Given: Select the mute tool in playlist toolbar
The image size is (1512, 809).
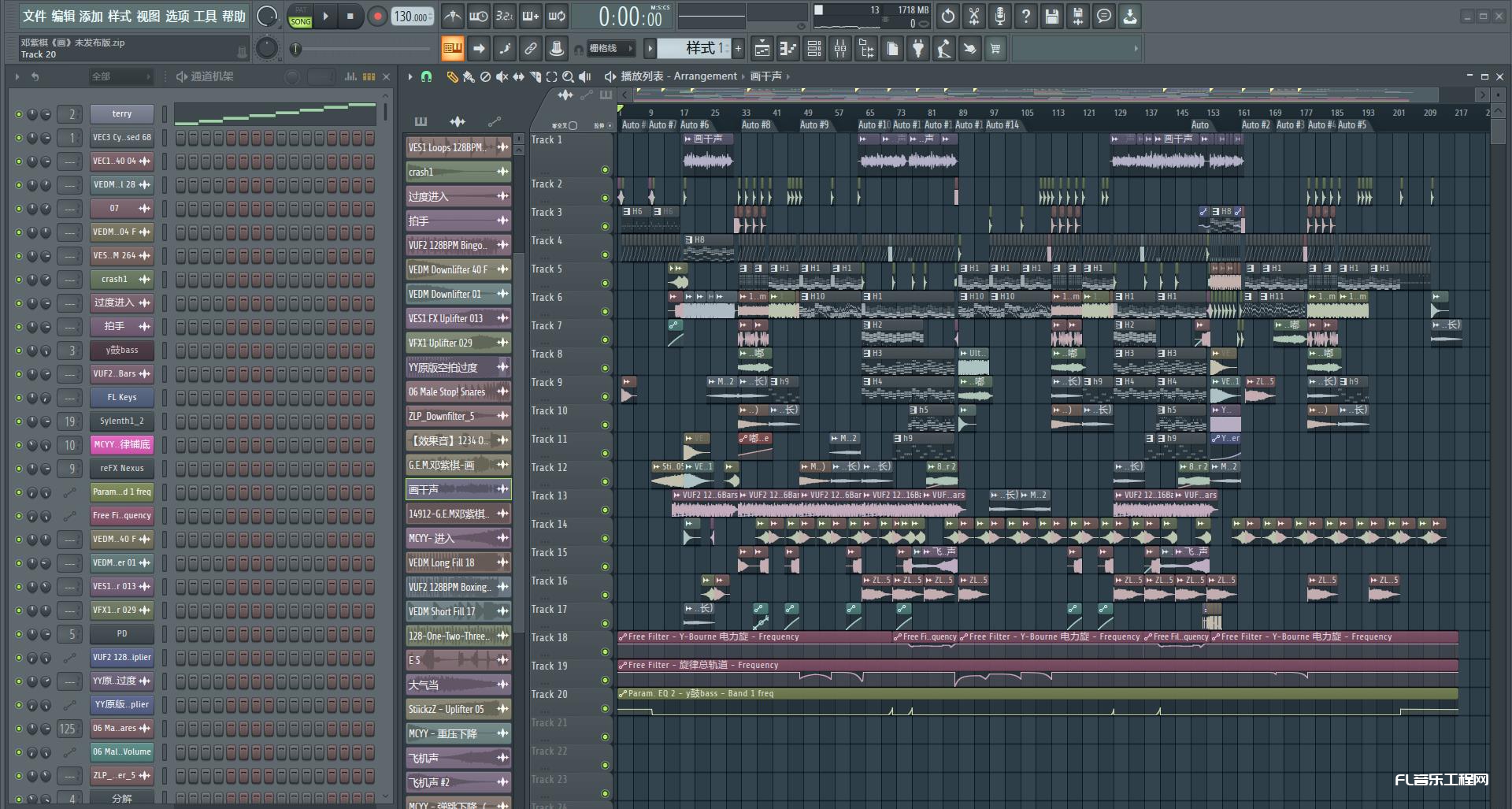Looking at the screenshot, I should click(x=502, y=76).
